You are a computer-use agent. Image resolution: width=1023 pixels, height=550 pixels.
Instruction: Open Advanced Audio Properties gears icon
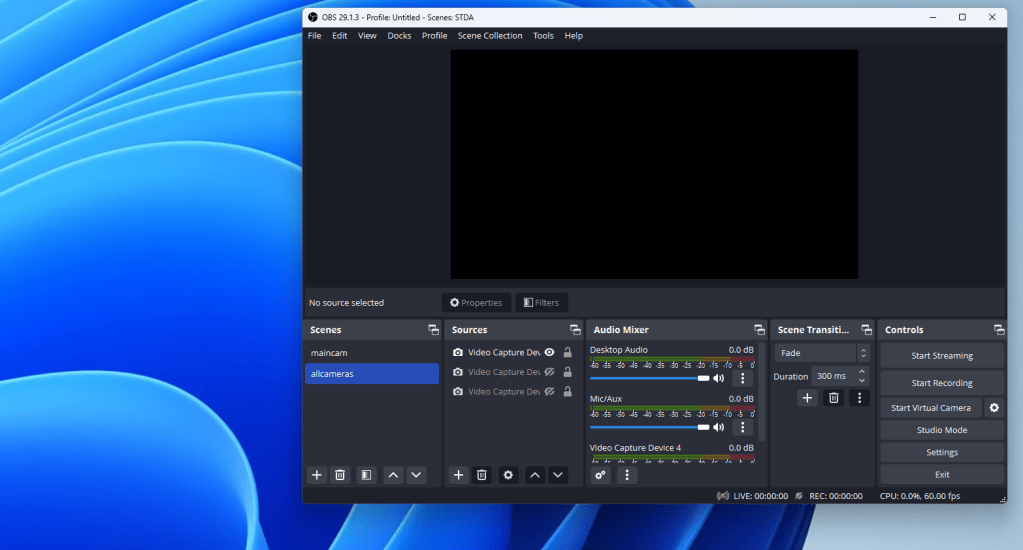[x=600, y=475]
